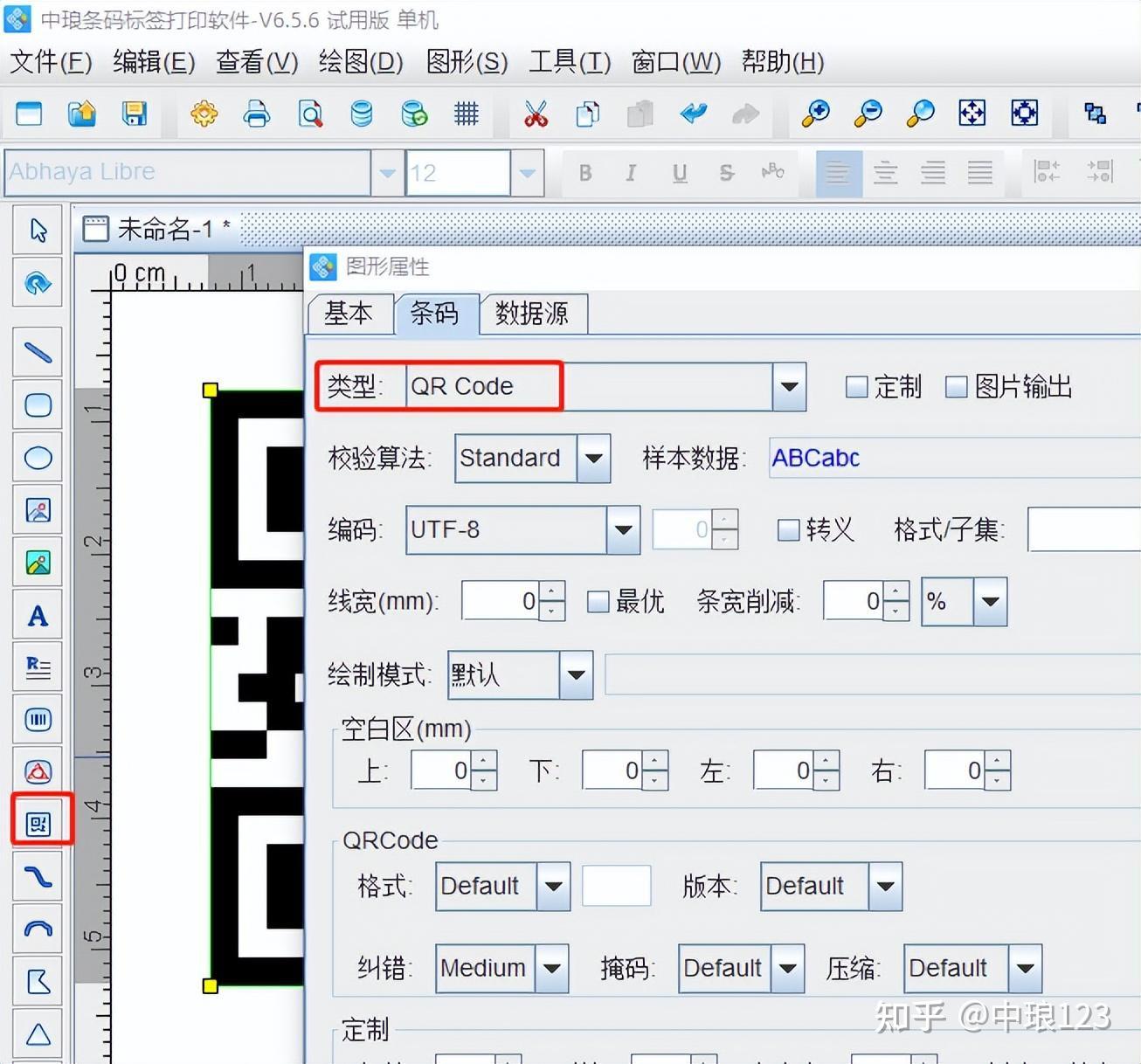Switch to the 数据源 tab
1141x1064 pixels.
[x=532, y=314]
